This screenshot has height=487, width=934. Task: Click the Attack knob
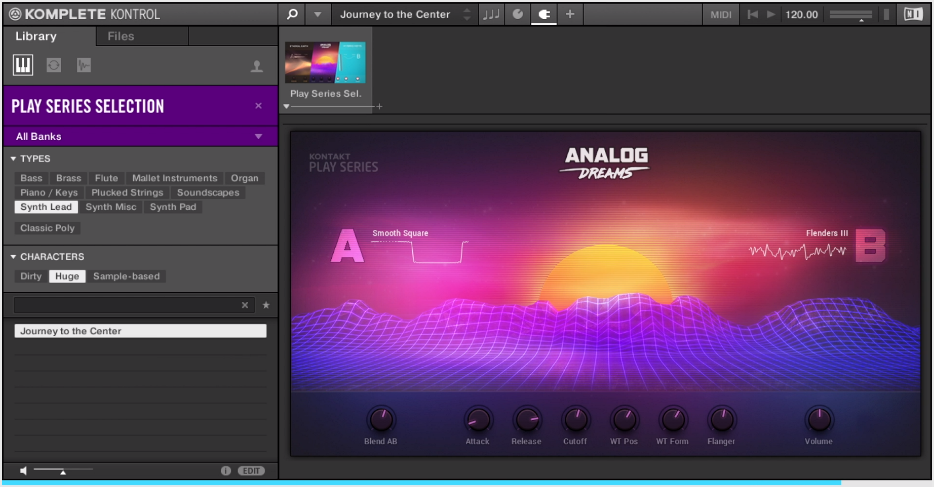point(478,419)
